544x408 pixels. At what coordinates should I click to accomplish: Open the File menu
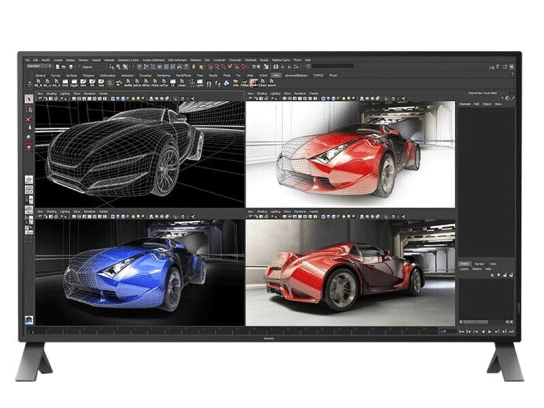pos(27,60)
